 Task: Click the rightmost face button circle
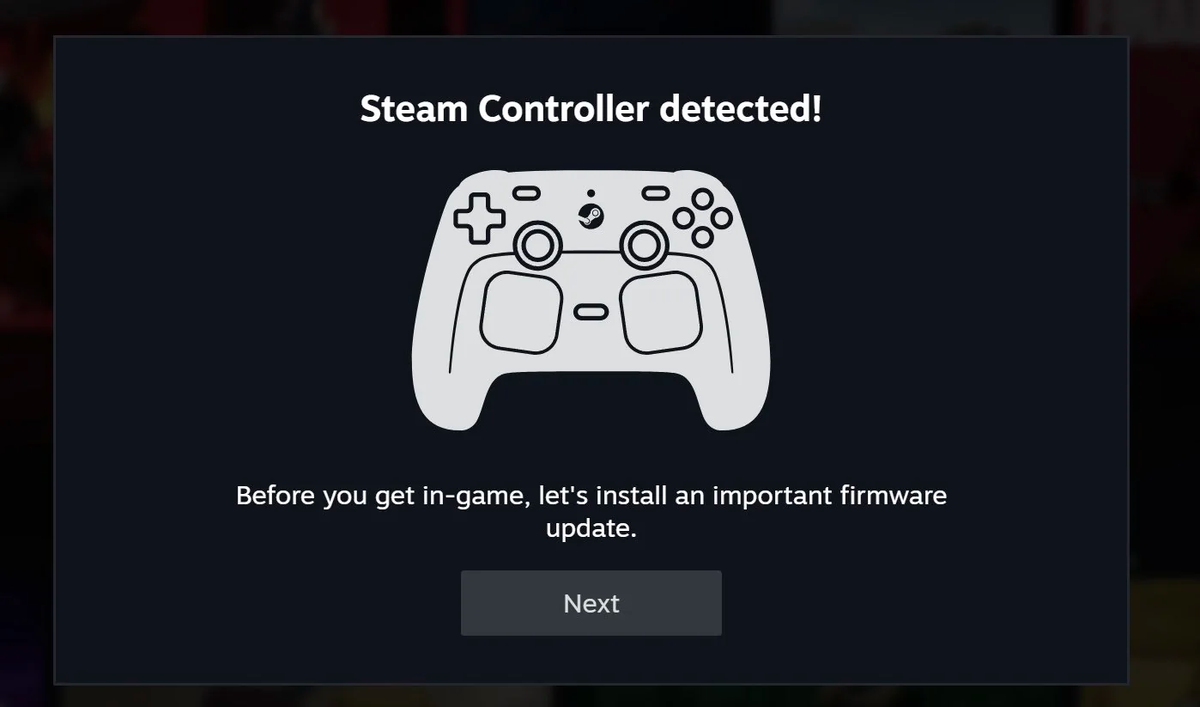pyautogui.click(x=722, y=218)
